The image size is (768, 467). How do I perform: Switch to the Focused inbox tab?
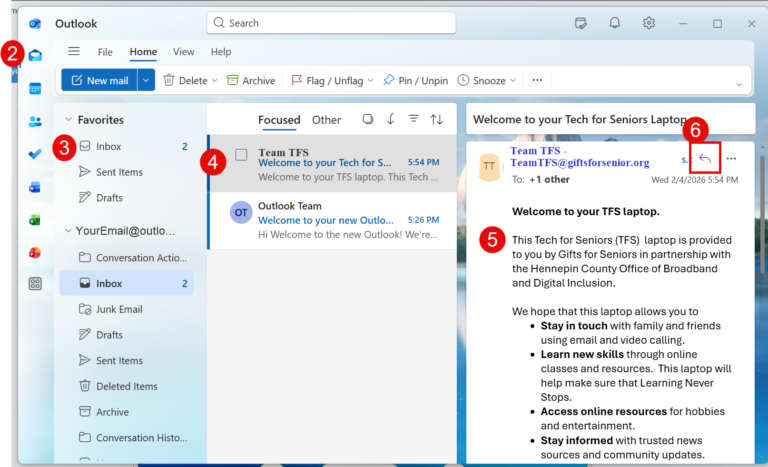click(279, 120)
